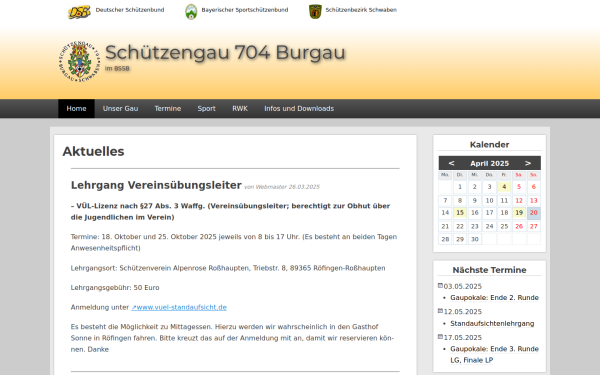Click the Aktuelles page heading

click(x=93, y=152)
